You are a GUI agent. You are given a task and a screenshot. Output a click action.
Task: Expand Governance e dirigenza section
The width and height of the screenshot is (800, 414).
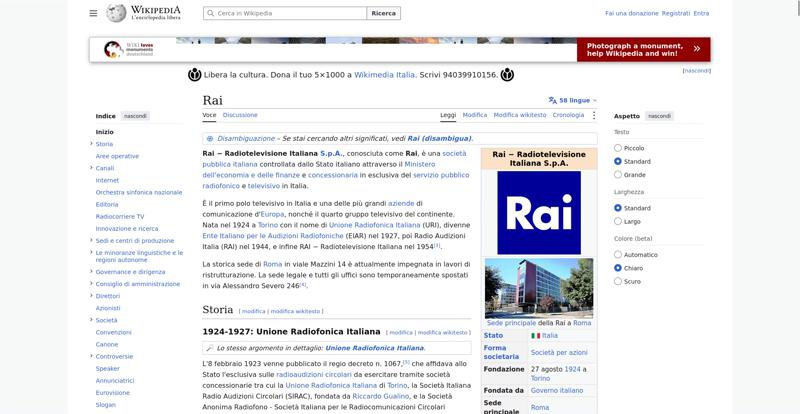pos(91,272)
